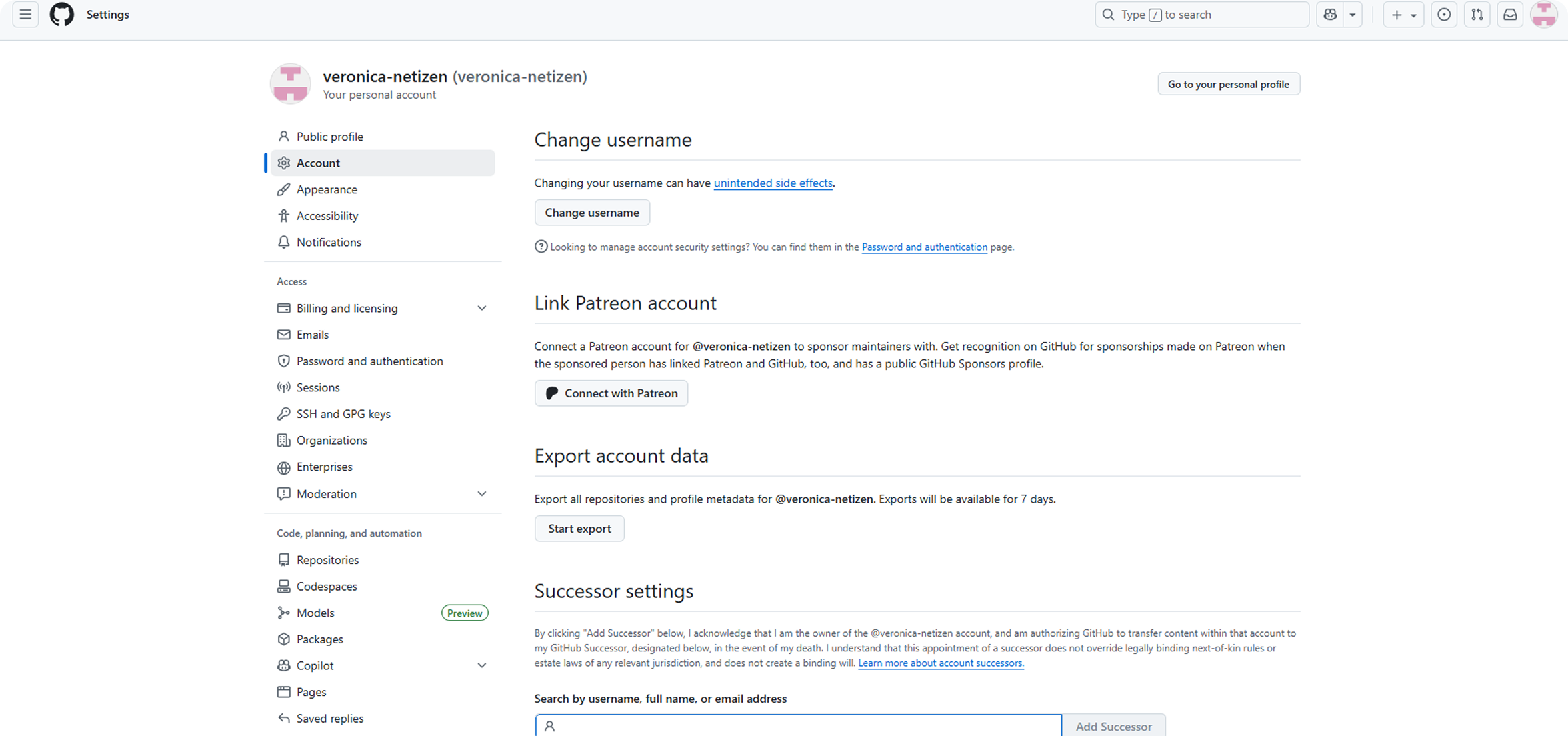Click the Patreon logo icon
The height and width of the screenshot is (736, 1568).
pyautogui.click(x=552, y=393)
